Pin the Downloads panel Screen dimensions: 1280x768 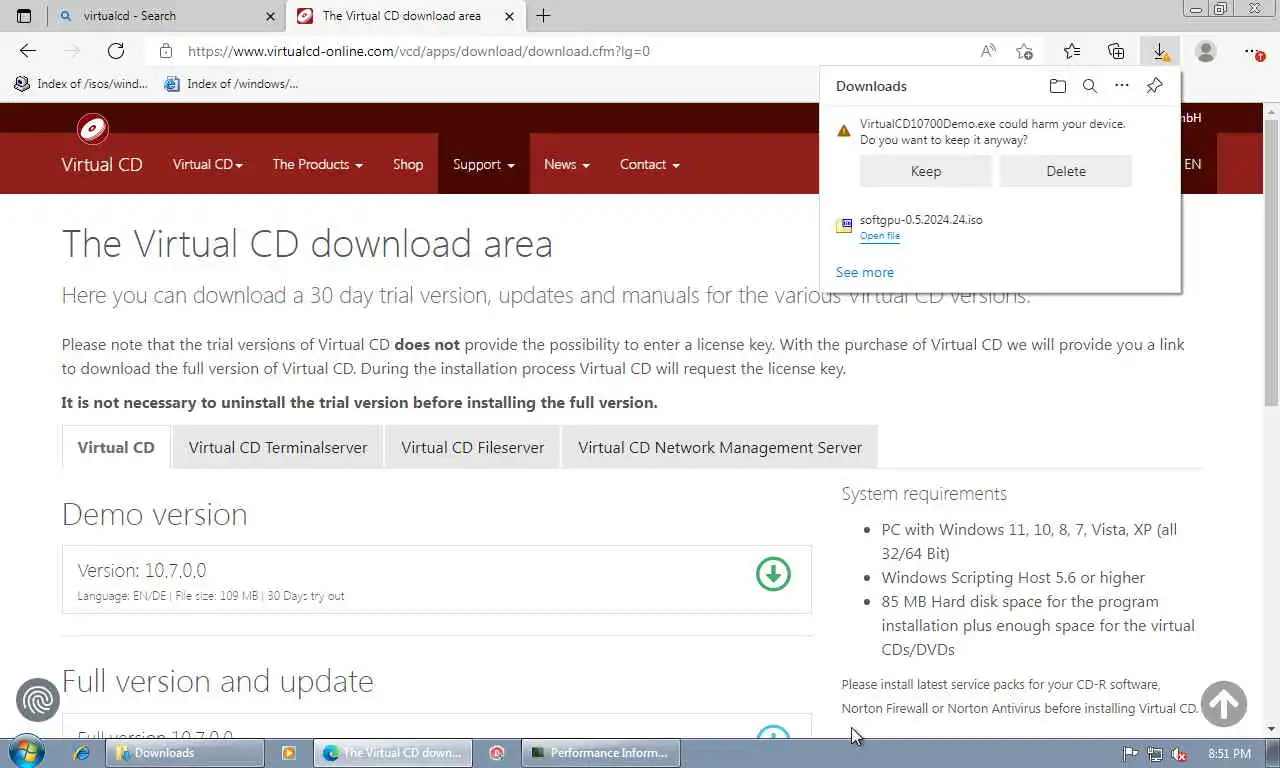click(x=1154, y=86)
